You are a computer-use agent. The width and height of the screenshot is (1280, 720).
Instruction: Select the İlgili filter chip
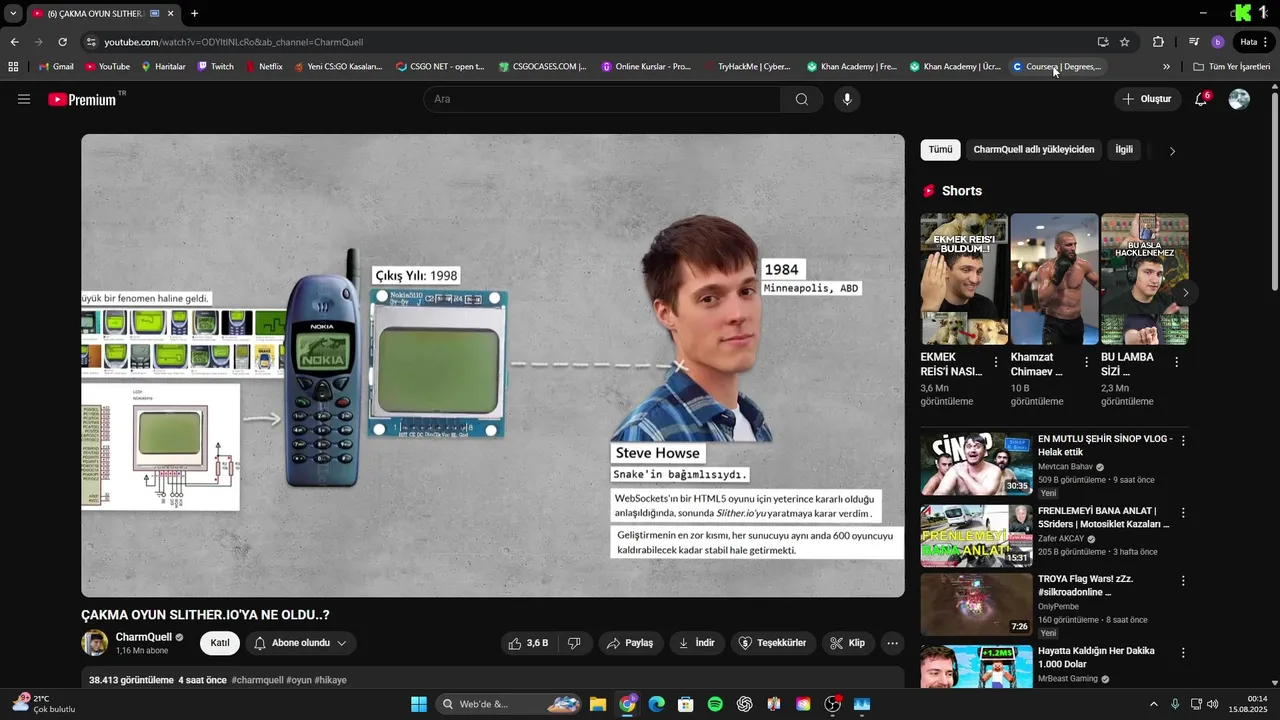(x=1124, y=150)
